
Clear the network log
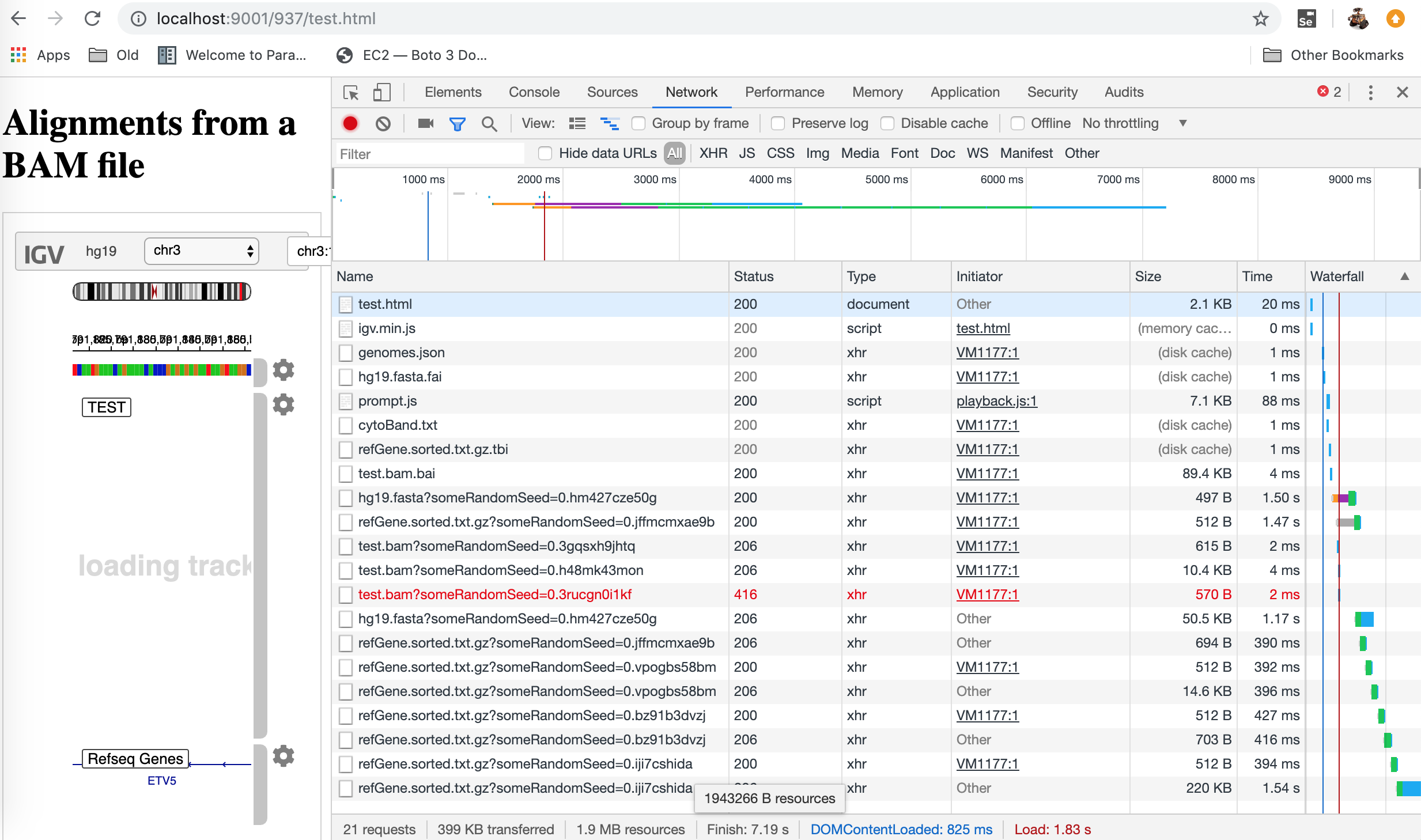click(382, 123)
